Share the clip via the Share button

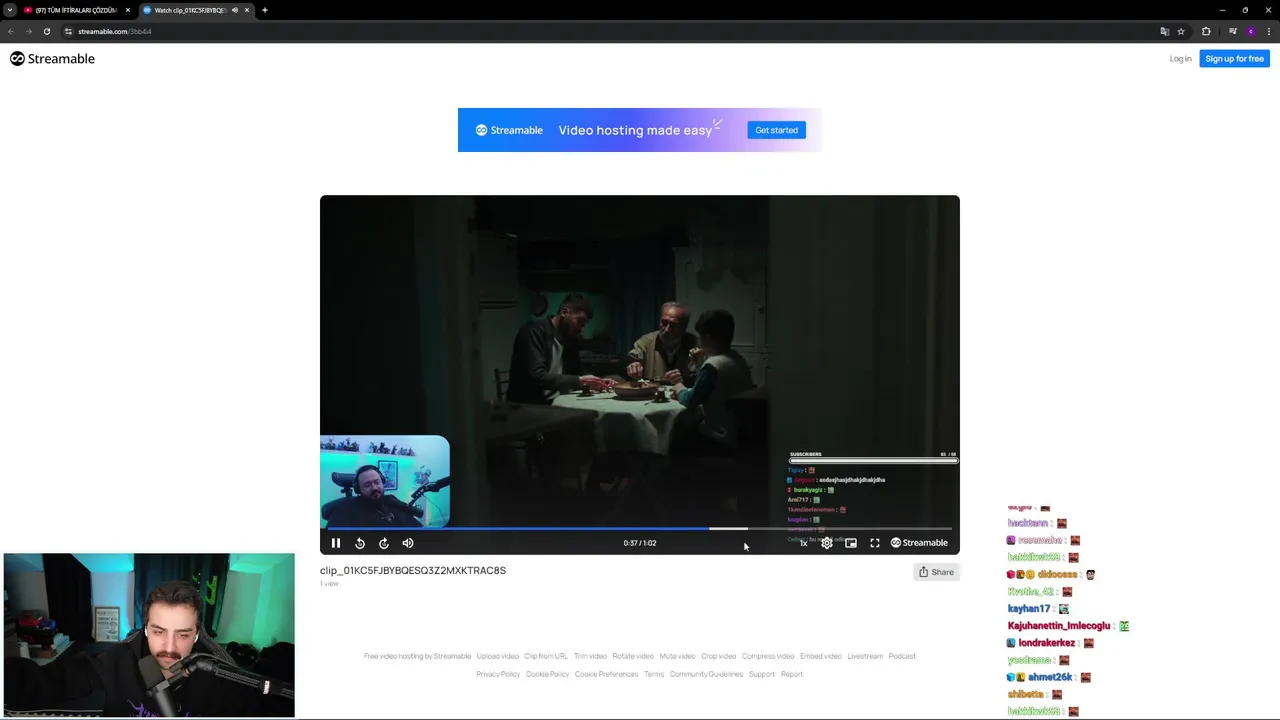click(x=936, y=572)
